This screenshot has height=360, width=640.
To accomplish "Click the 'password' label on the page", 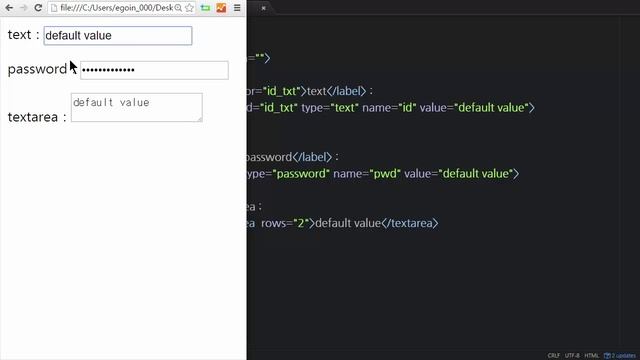I will [x=37, y=69].
